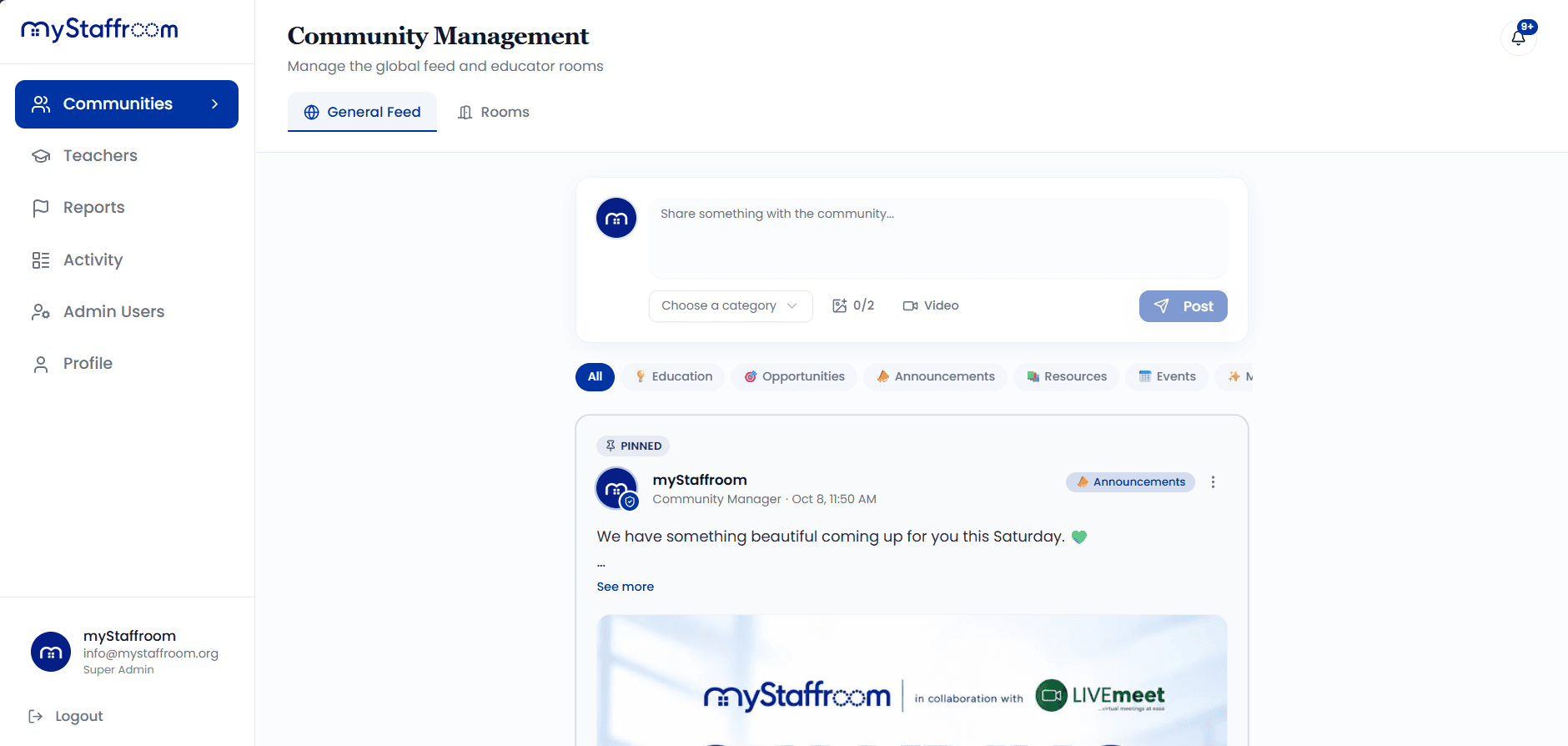Open the three-dot post options menu
Image resolution: width=1568 pixels, height=746 pixels.
point(1213,482)
